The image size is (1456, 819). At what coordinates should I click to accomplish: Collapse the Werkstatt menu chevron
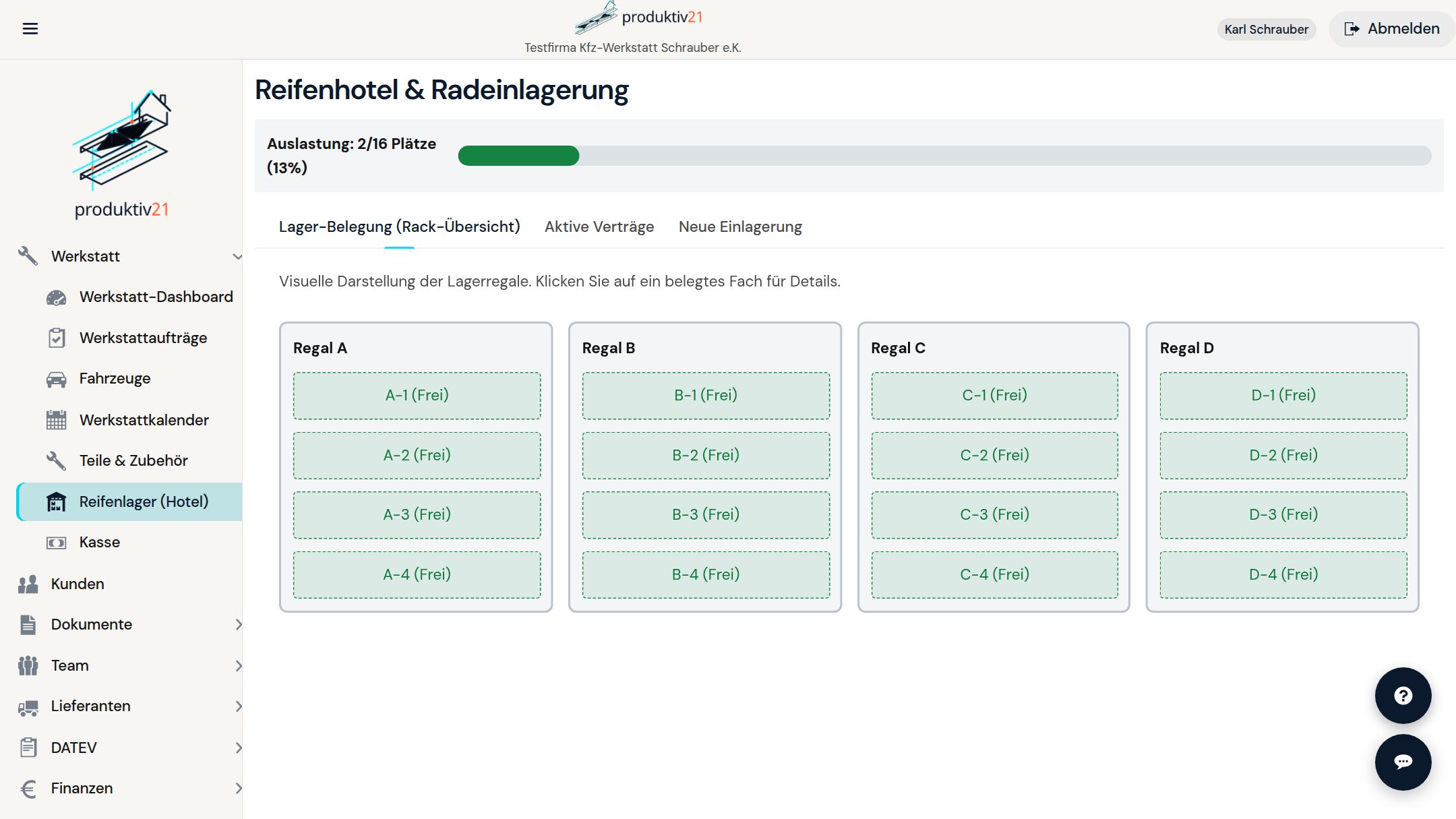pos(237,257)
